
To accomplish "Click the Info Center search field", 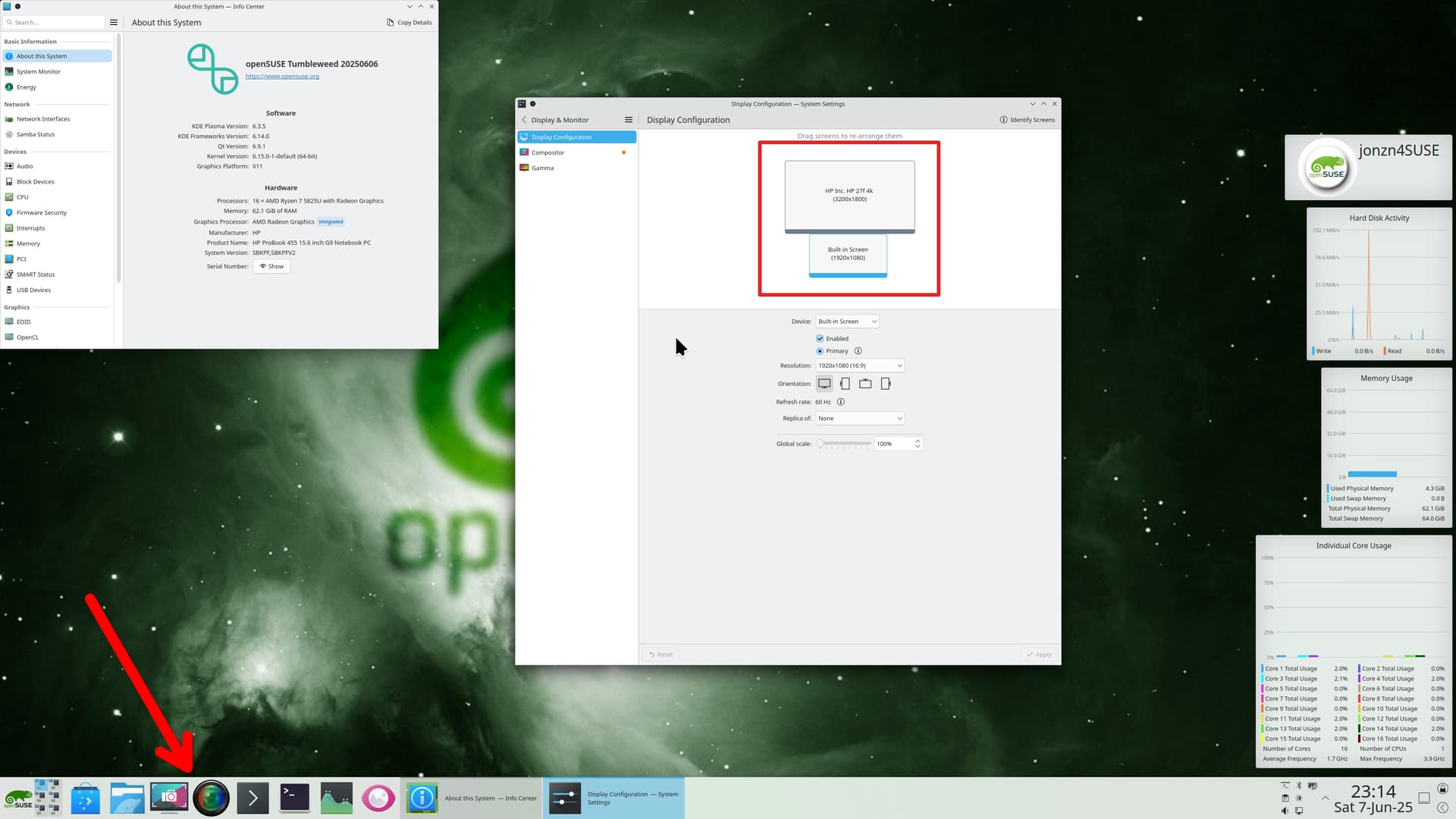I will 54,23.
